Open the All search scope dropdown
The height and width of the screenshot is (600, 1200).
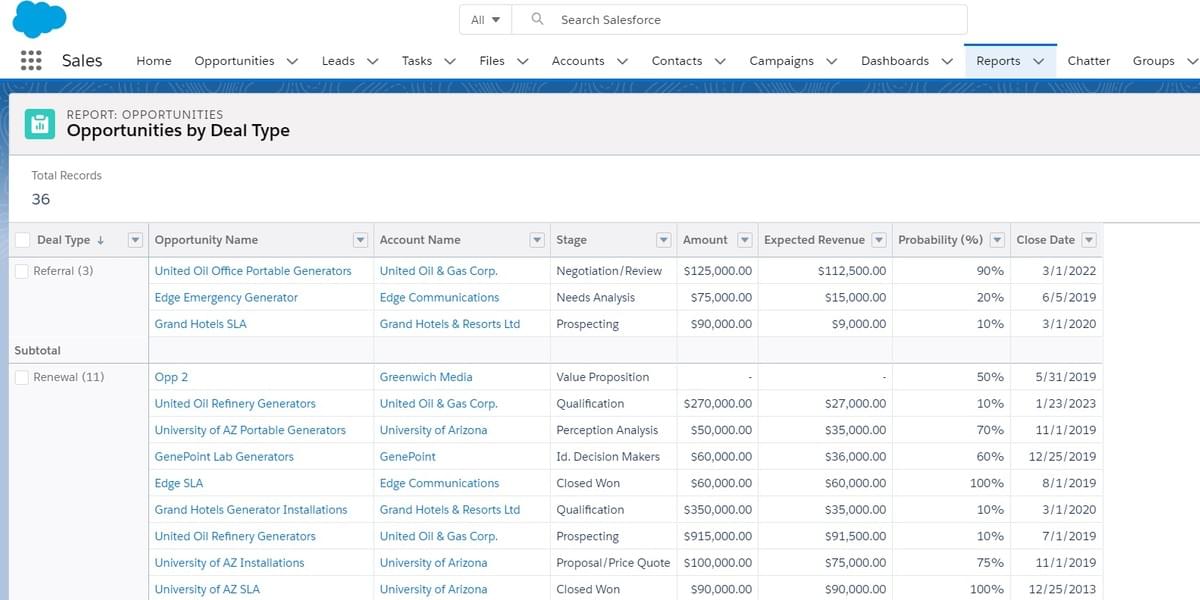(485, 19)
